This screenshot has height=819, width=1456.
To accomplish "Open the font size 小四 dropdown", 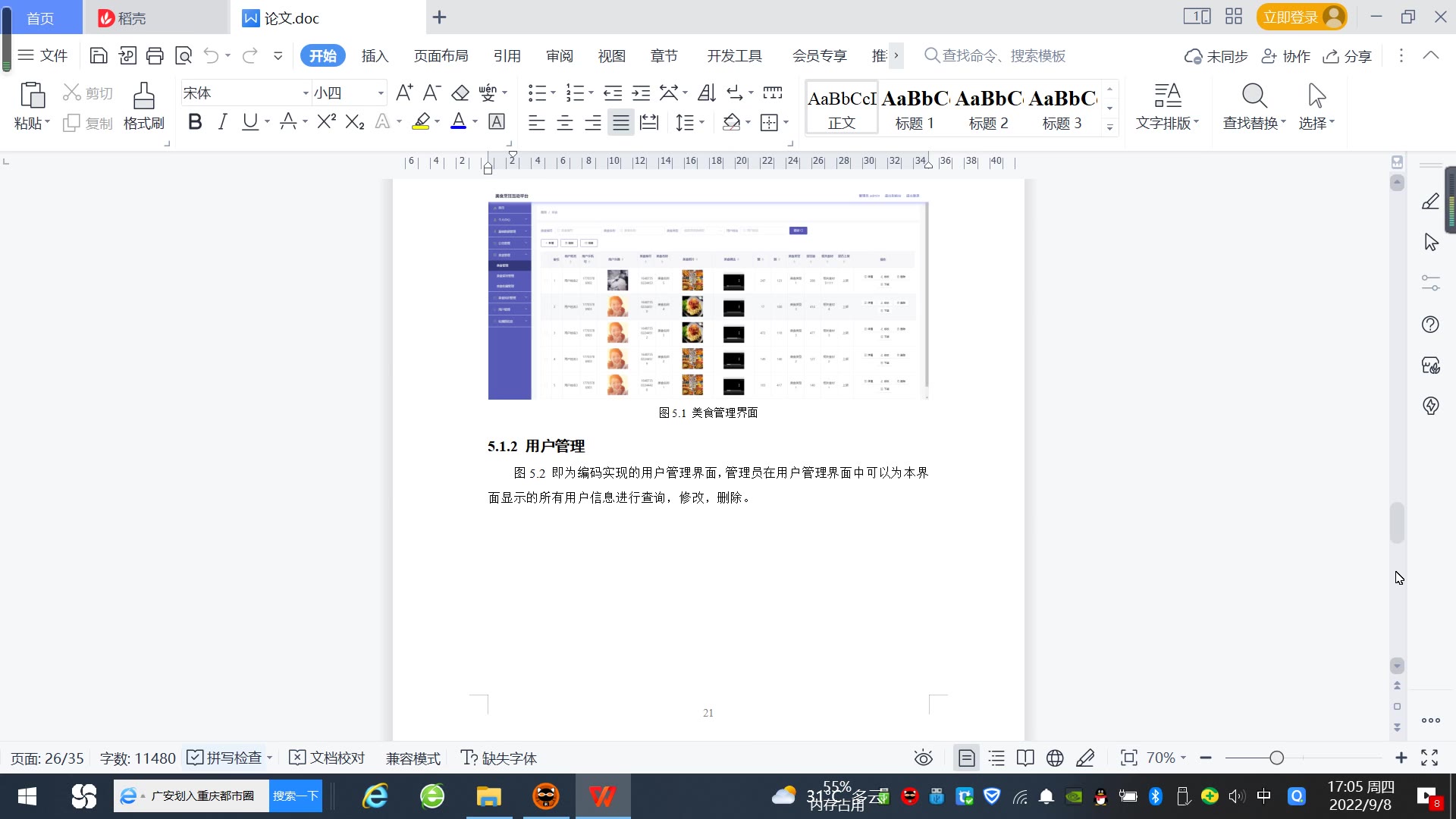I will [381, 93].
